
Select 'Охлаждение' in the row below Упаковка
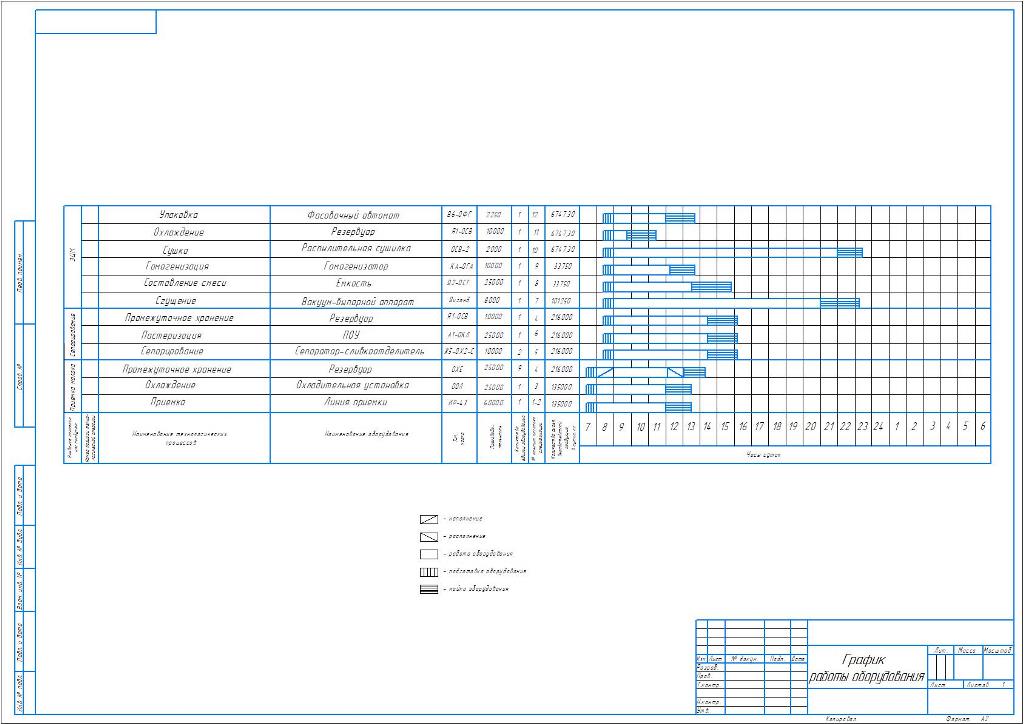[184, 232]
